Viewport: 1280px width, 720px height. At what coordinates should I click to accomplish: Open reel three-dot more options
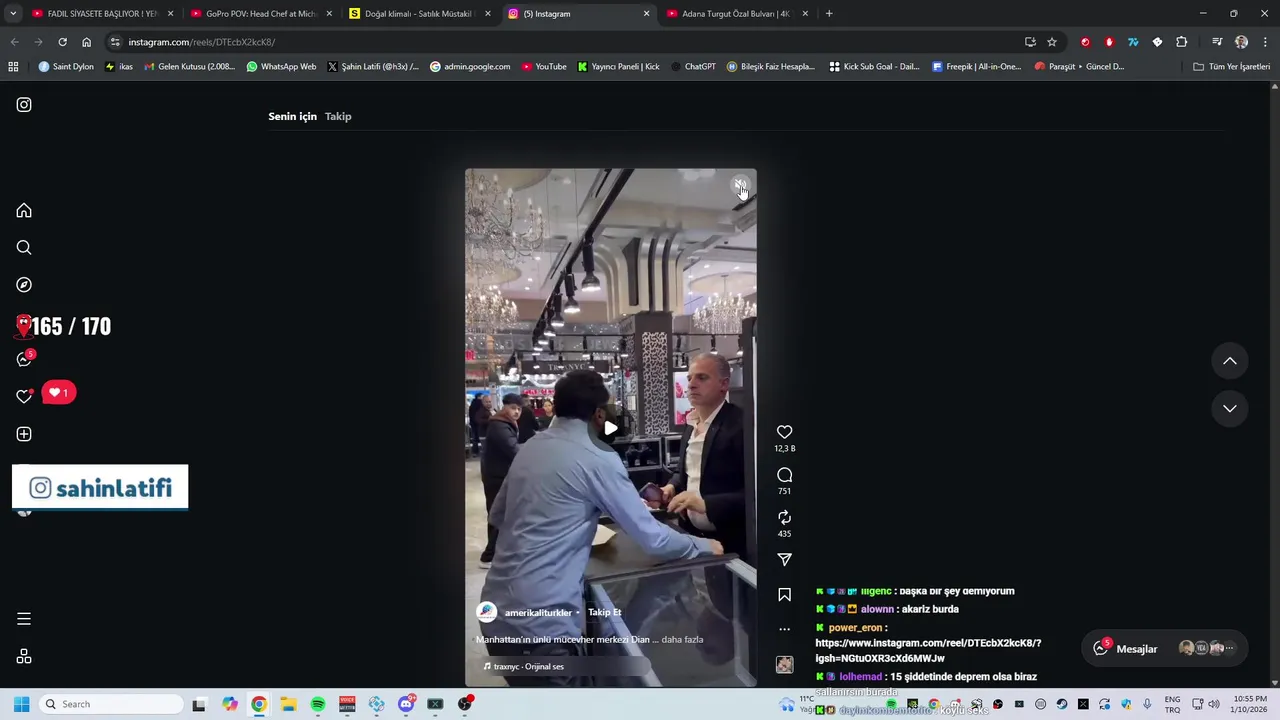(784, 629)
